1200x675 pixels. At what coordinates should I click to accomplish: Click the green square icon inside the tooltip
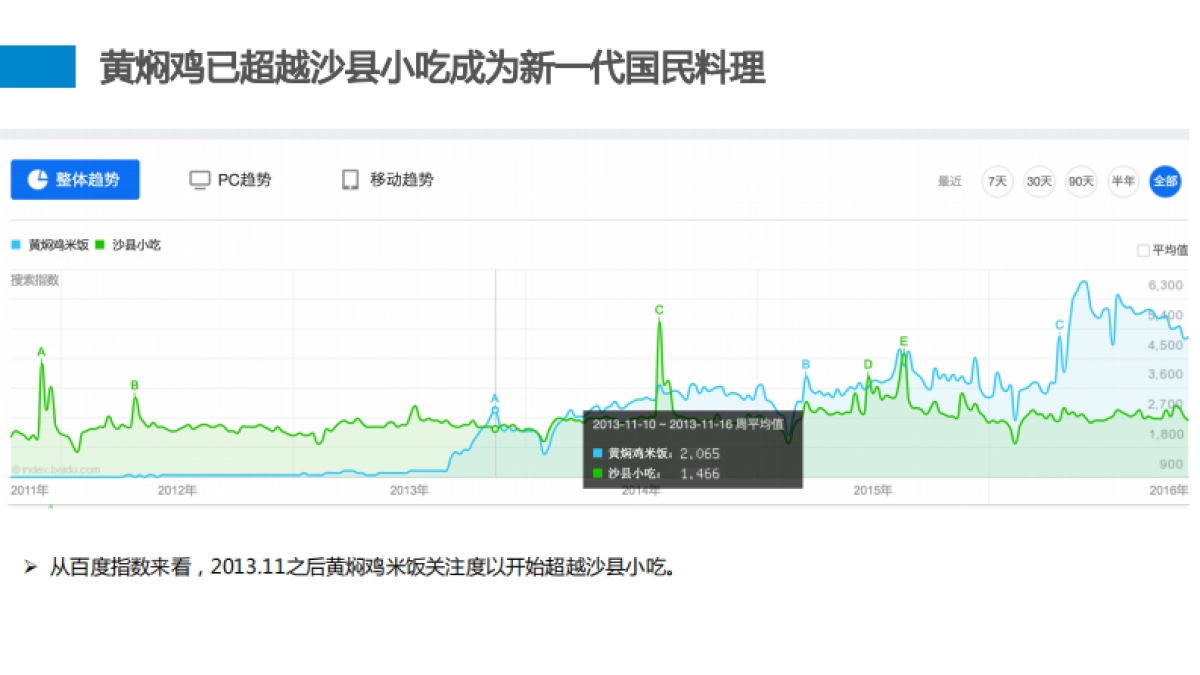(598, 473)
